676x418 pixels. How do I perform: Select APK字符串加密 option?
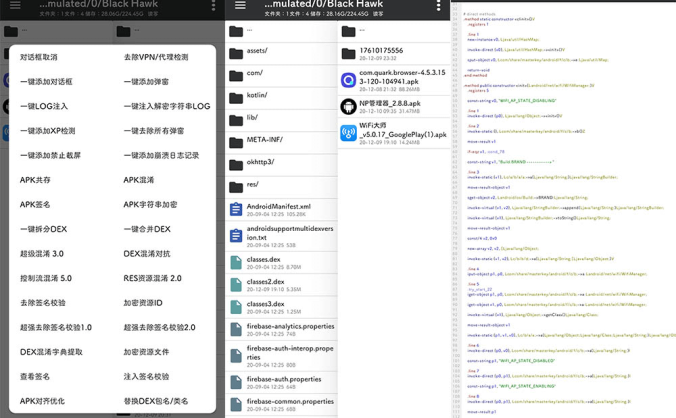[150, 204]
